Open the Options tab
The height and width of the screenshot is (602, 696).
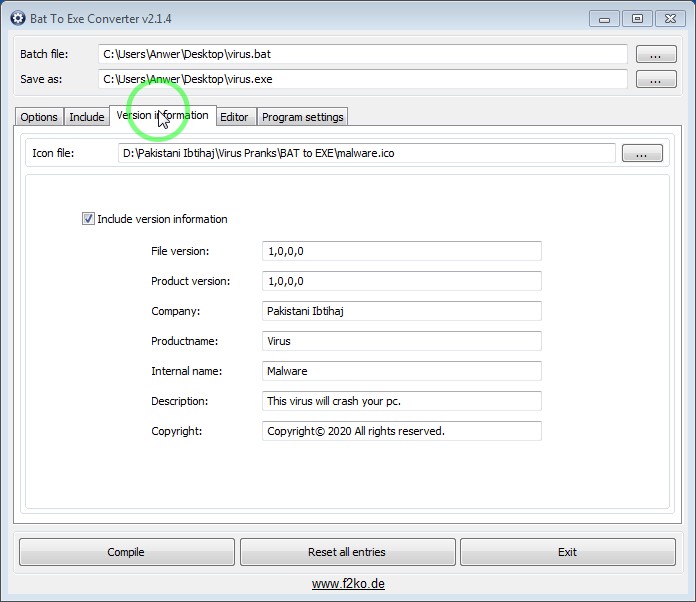pyautogui.click(x=39, y=117)
